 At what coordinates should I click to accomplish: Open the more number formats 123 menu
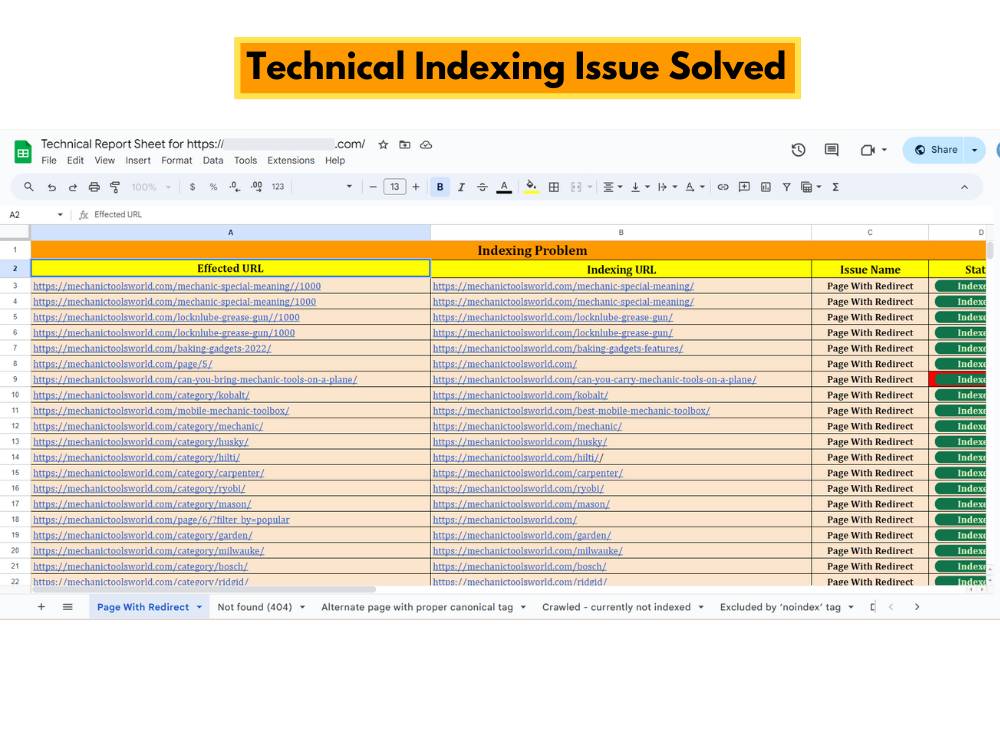pos(278,187)
